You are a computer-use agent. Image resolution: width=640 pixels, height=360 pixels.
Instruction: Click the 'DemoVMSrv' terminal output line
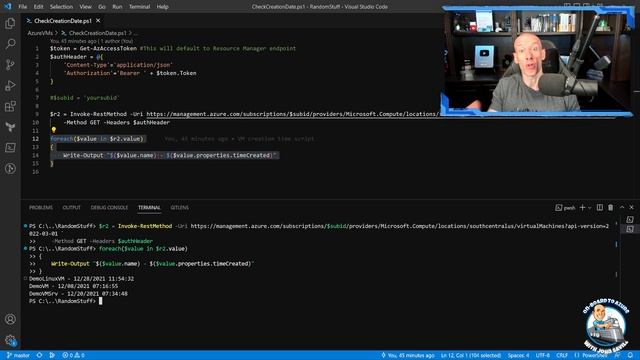[78, 293]
